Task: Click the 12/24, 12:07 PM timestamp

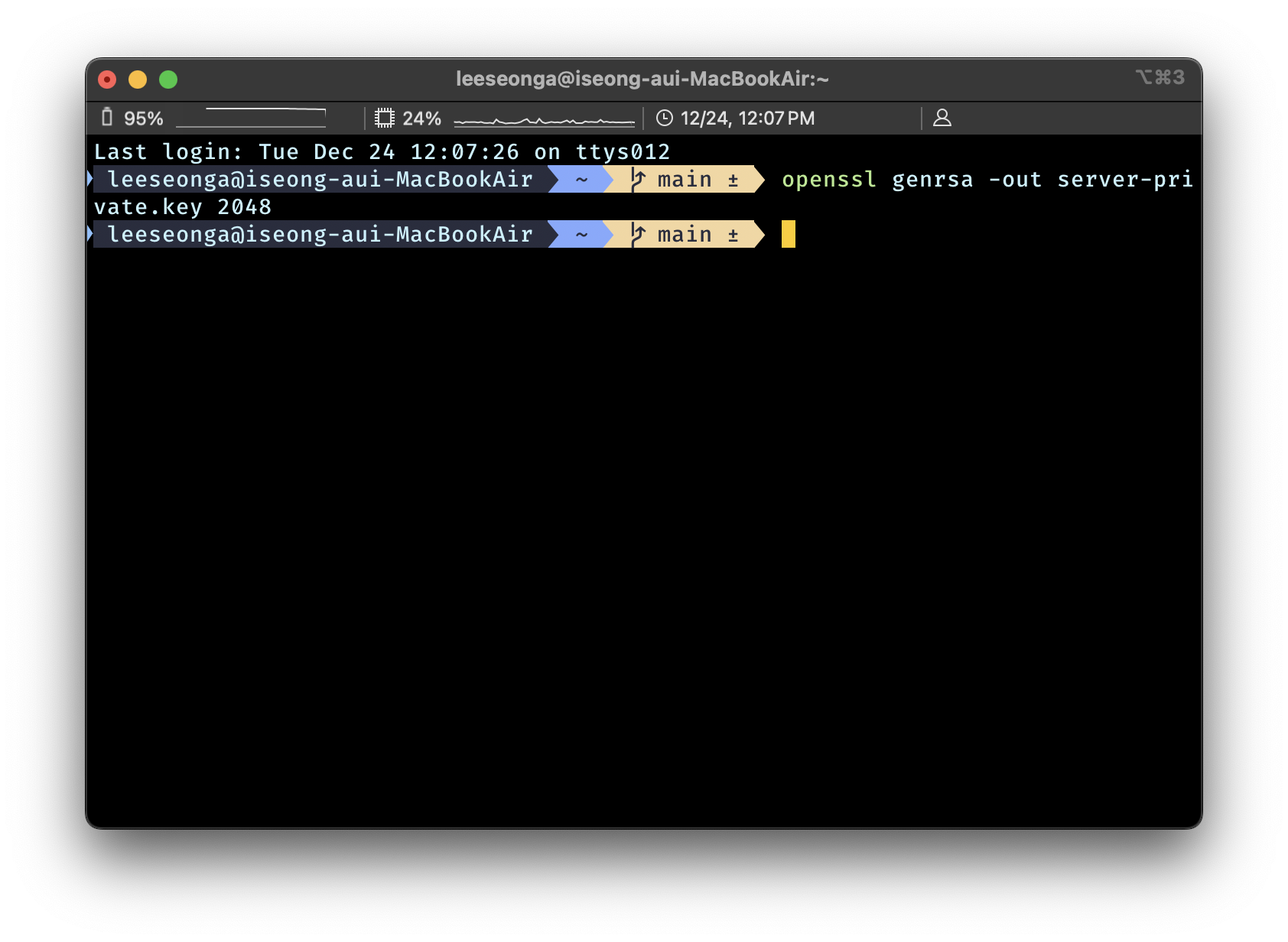Action: (747, 119)
